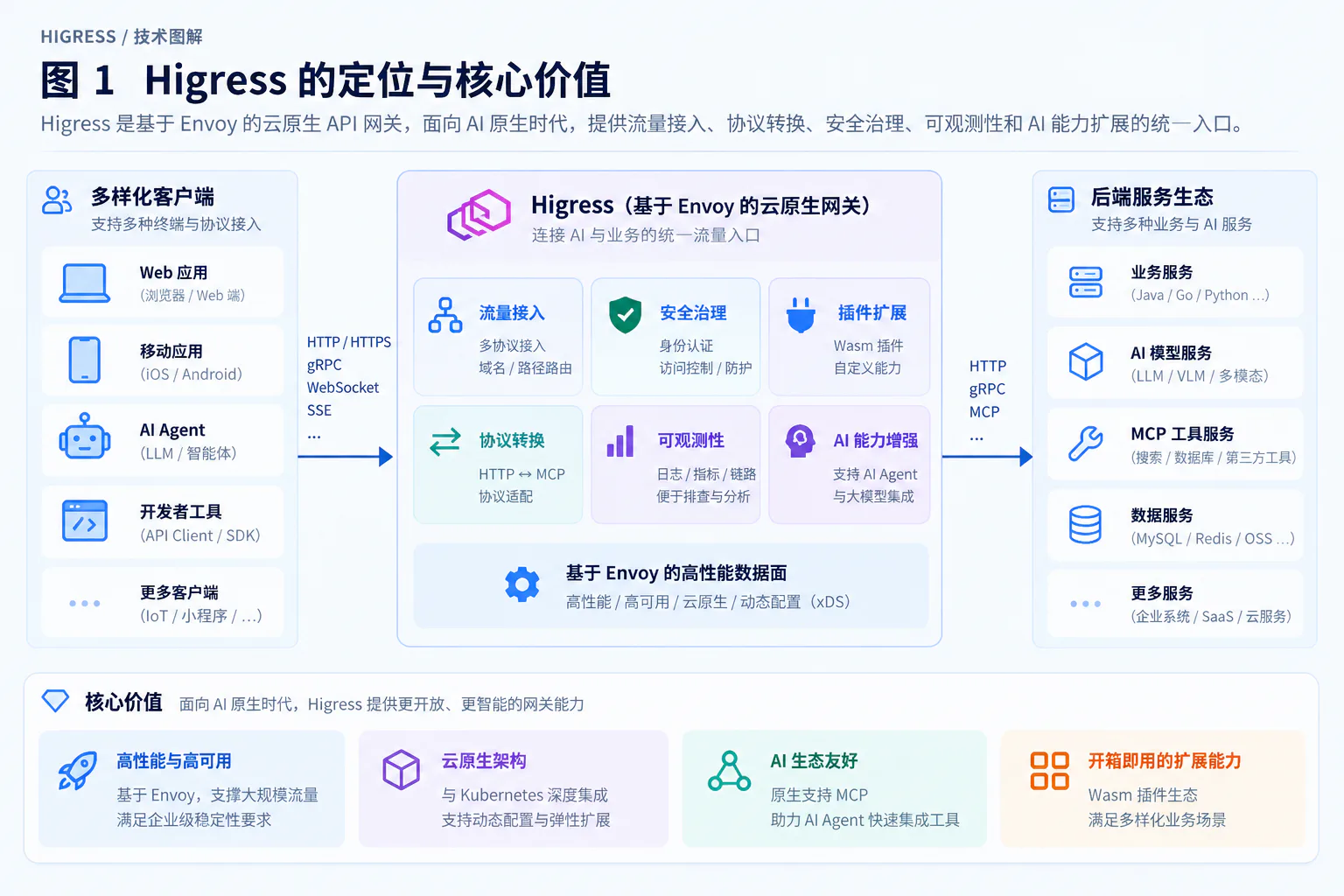Click the text 'HTTP ↔ MCP'

(521, 474)
